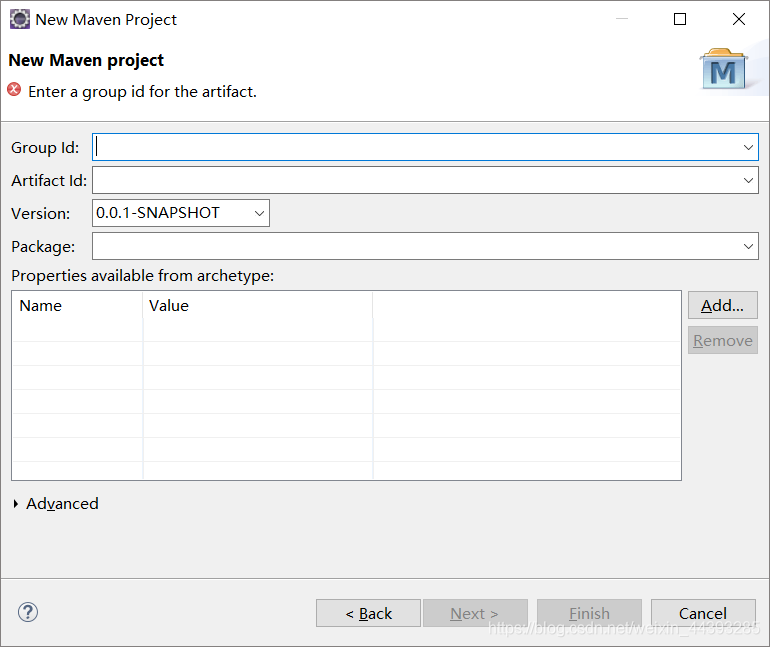Open the Version dropdown arrow
This screenshot has height=647, width=770.
(259, 213)
